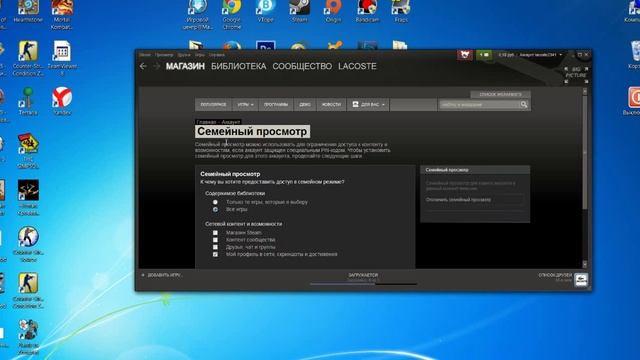Enable the 'Друзья, чат и группы' checkbox
The image size is (640, 360).
tap(215, 247)
